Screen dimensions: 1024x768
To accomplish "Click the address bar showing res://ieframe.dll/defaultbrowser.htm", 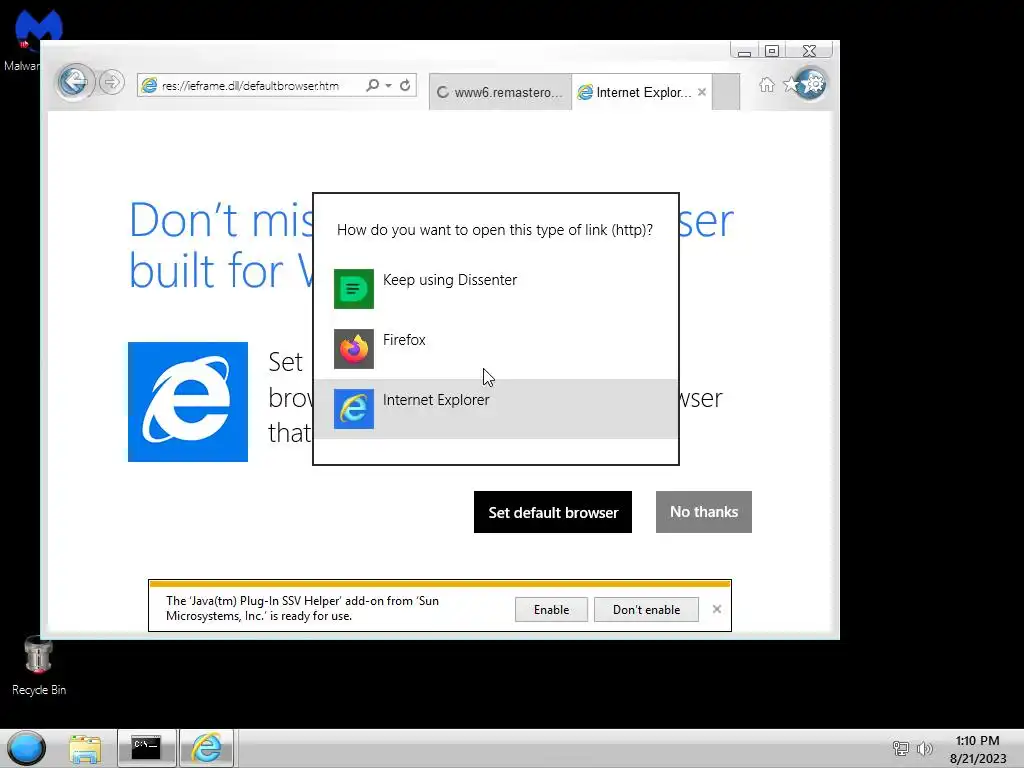I will tap(251, 86).
